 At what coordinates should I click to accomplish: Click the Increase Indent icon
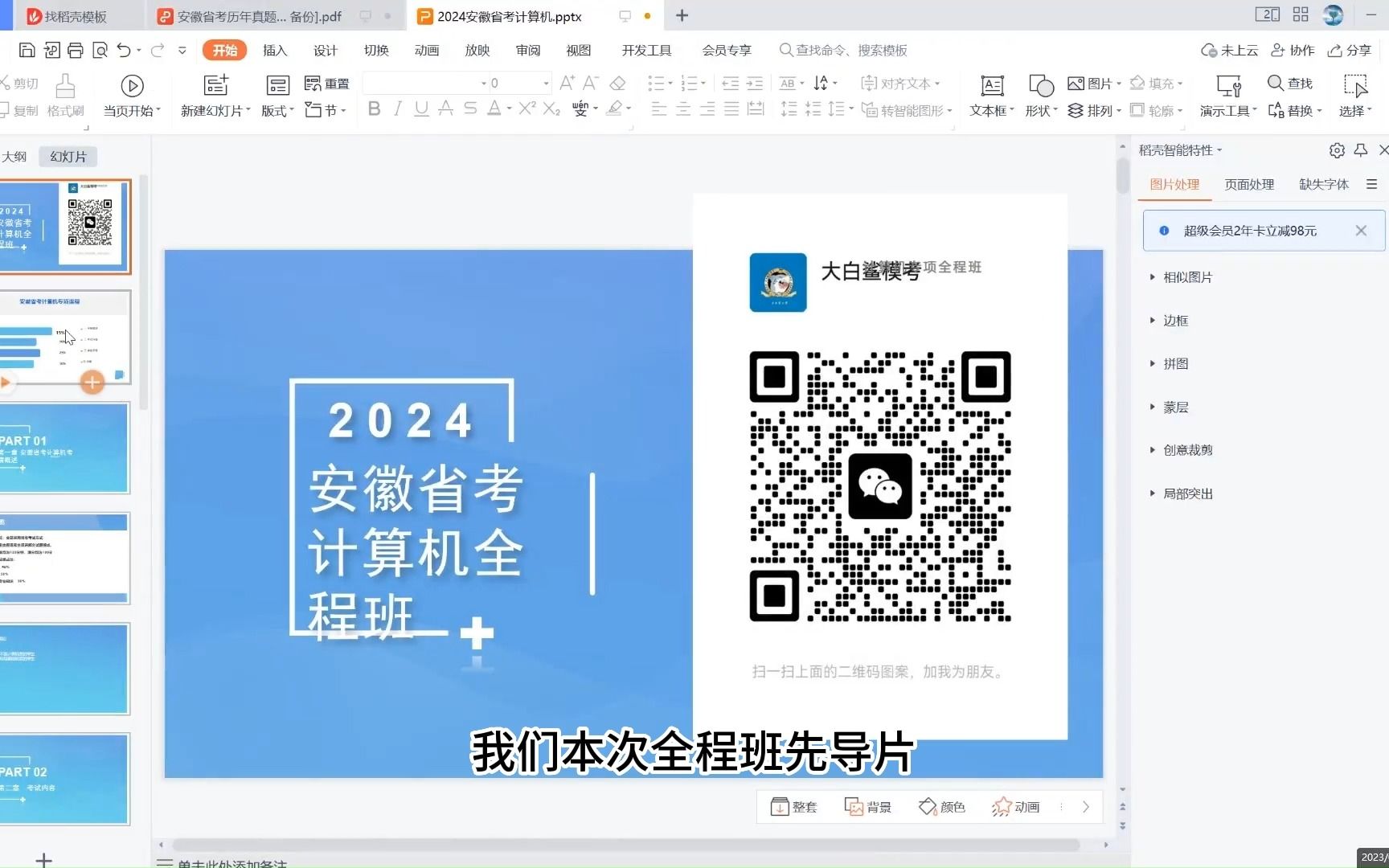[755, 83]
